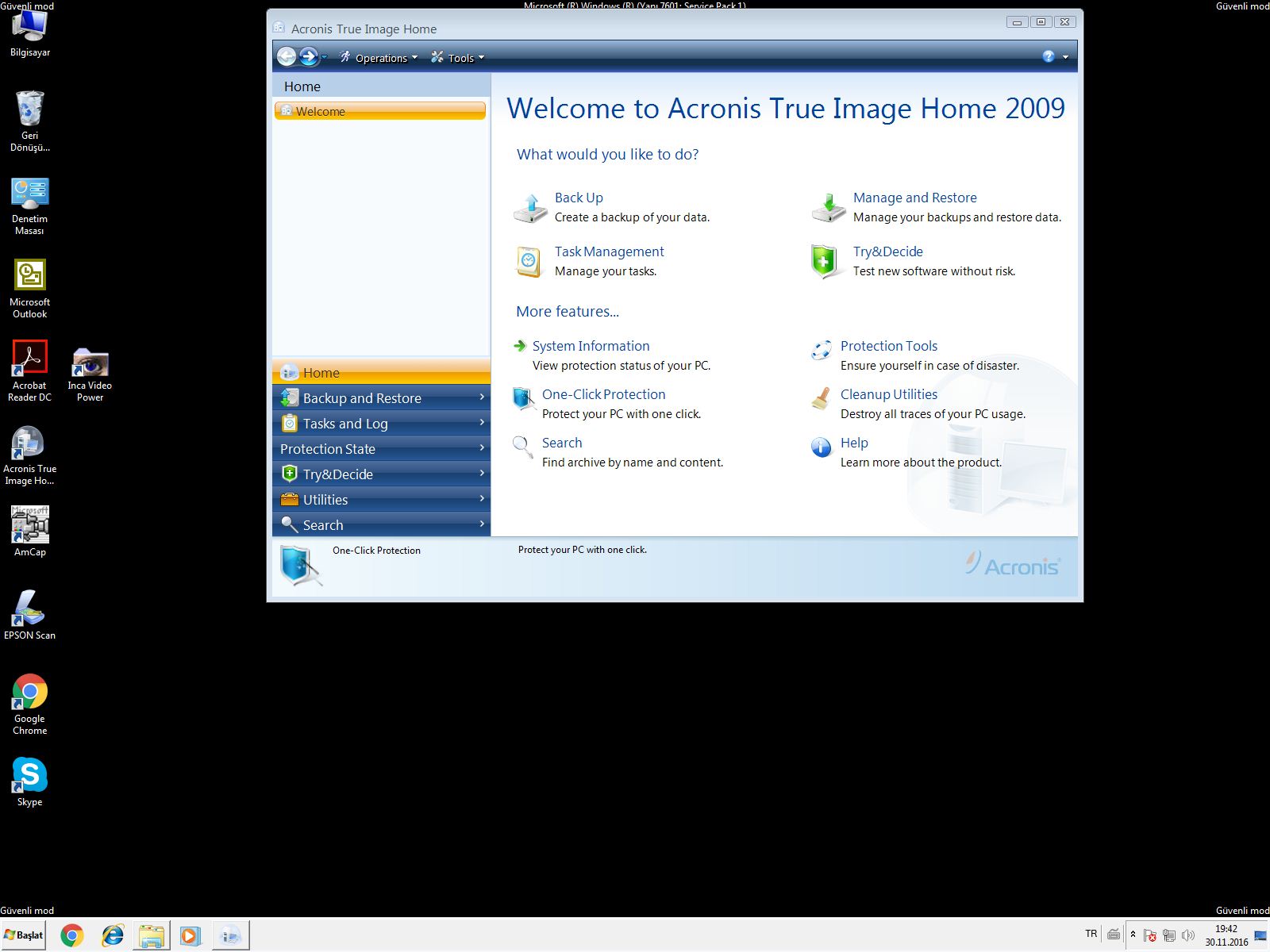Select the Home section in sidebar

click(x=381, y=372)
